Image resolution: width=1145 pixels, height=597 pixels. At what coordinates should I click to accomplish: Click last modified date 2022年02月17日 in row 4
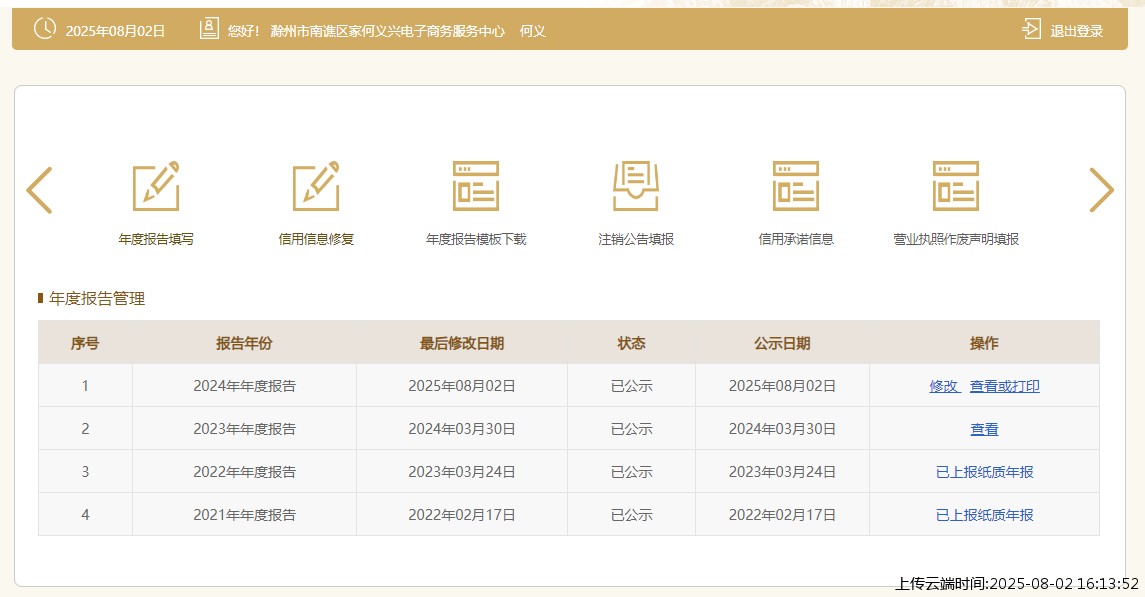pyautogui.click(x=462, y=515)
